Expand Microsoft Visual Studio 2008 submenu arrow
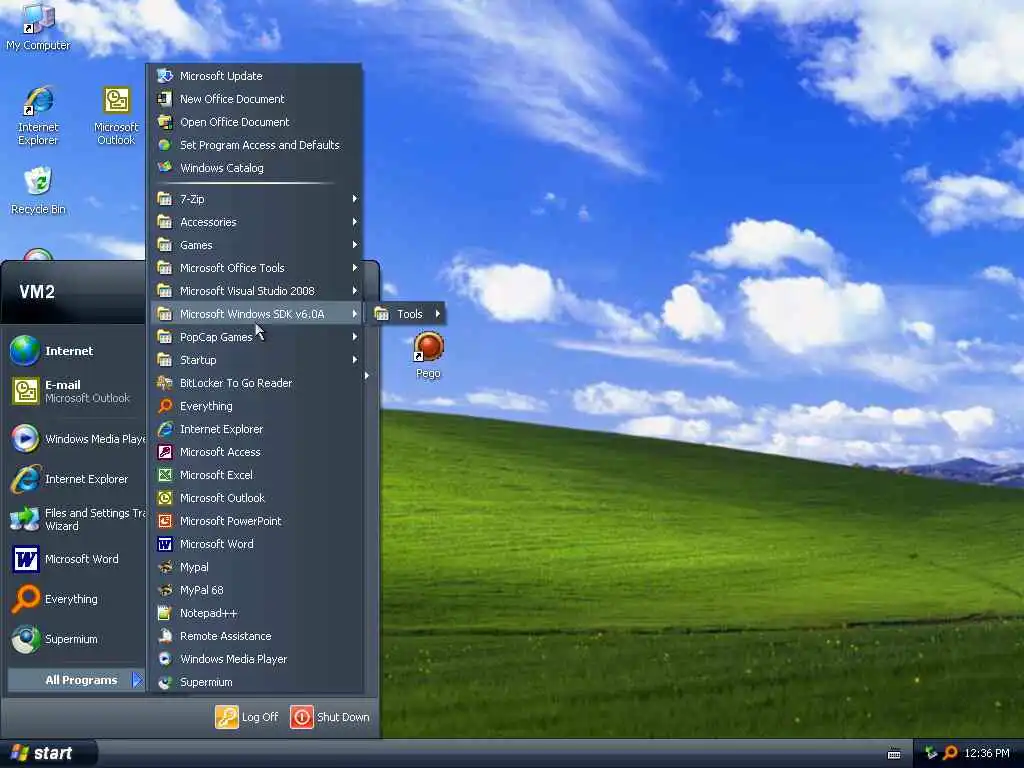Viewport: 1024px width, 768px height. 355,291
